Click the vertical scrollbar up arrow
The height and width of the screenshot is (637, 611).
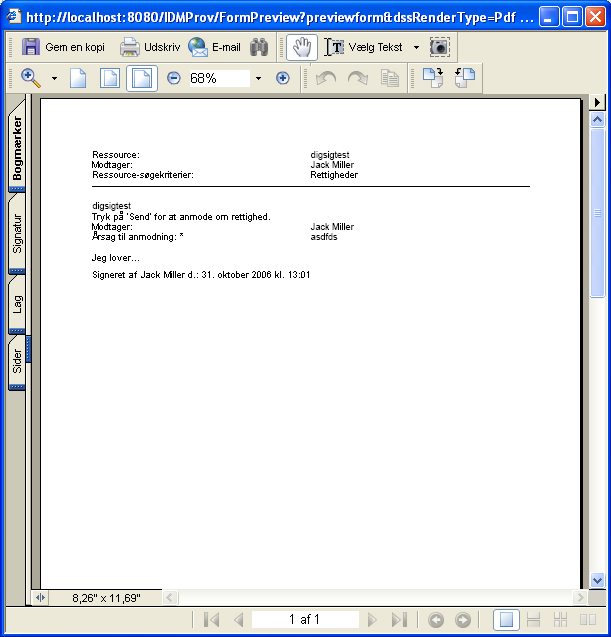pos(597,119)
